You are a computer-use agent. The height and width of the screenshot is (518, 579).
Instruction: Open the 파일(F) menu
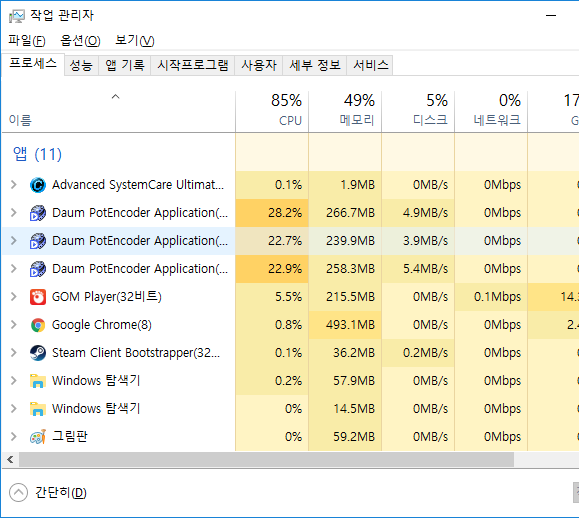pyautogui.click(x=27, y=40)
